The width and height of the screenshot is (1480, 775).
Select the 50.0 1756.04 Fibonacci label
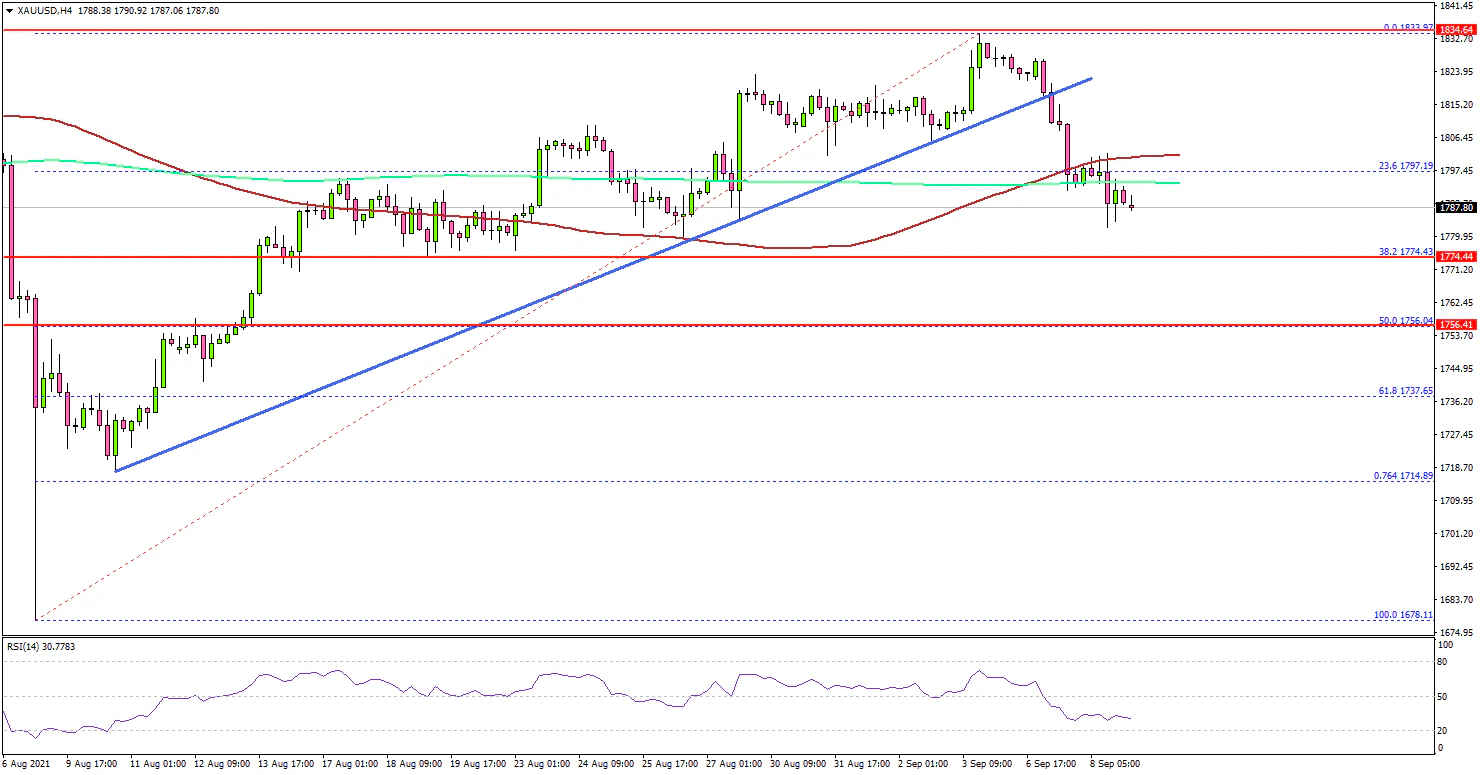(x=1407, y=320)
